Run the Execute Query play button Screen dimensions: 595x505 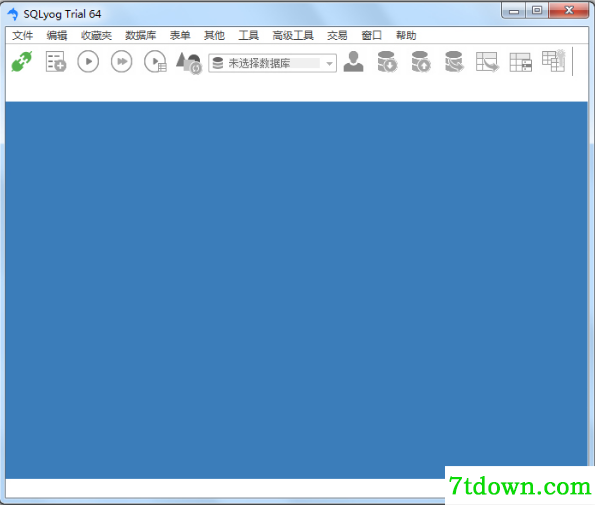(88, 61)
